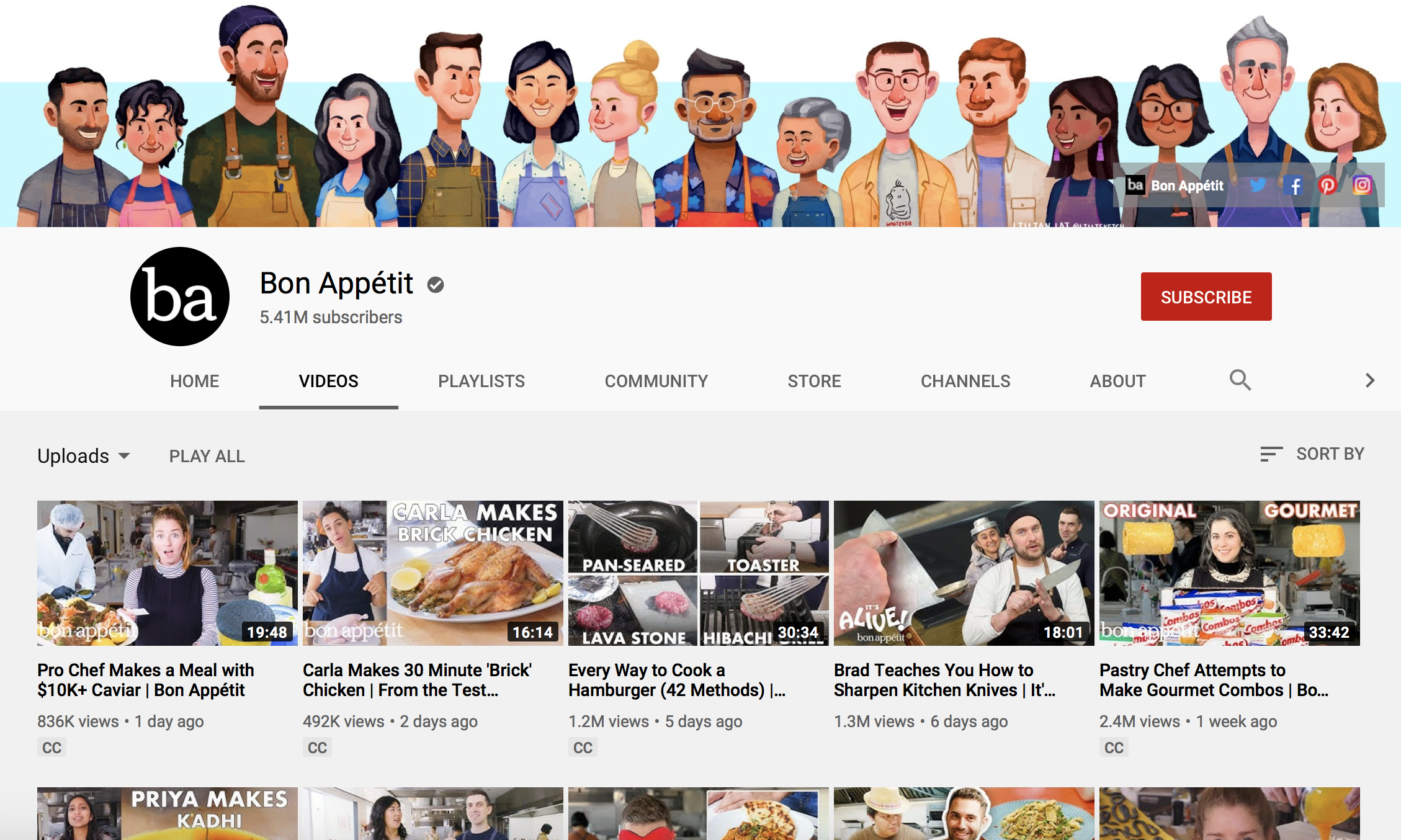Open the Sort By filter icon

[x=1271, y=454]
